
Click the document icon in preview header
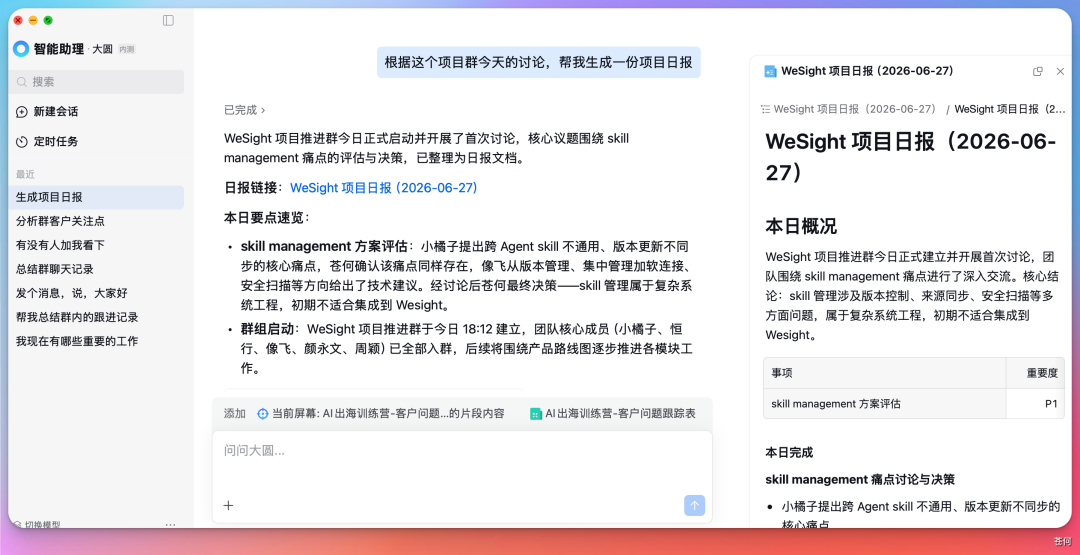coord(770,71)
